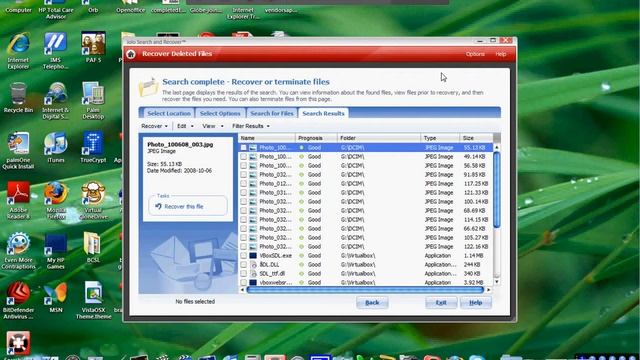Image resolution: width=640 pixels, height=360 pixels.
Task: Check the vboxwebsr... row checkbox
Action: 244,282
